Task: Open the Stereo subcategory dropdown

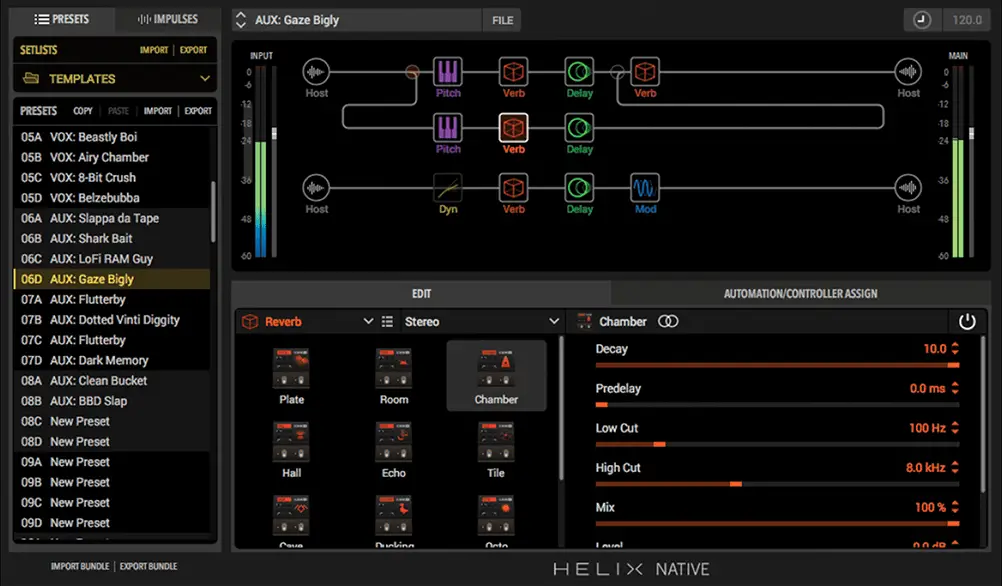Action: (x=554, y=321)
